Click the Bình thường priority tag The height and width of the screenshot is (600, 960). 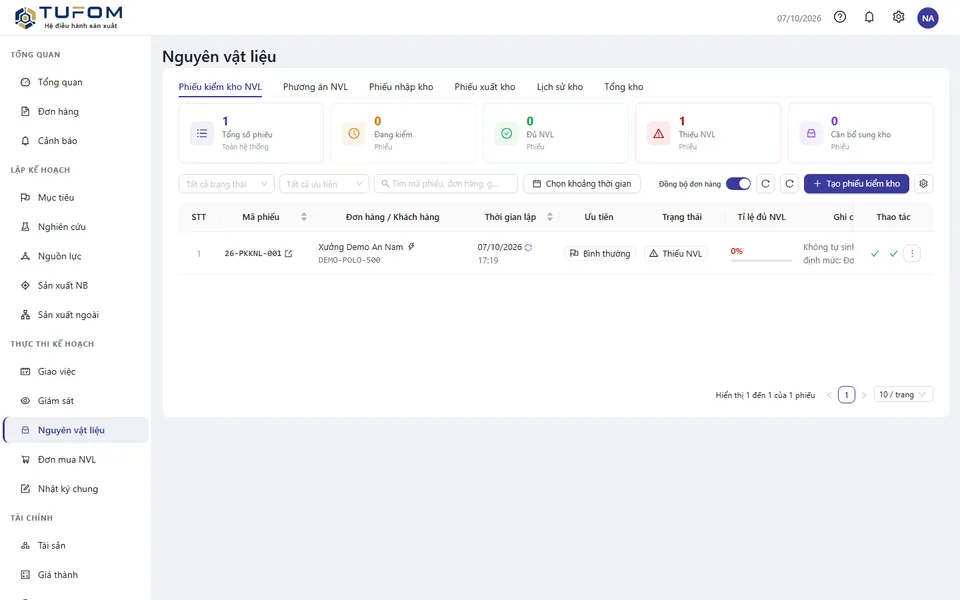600,253
